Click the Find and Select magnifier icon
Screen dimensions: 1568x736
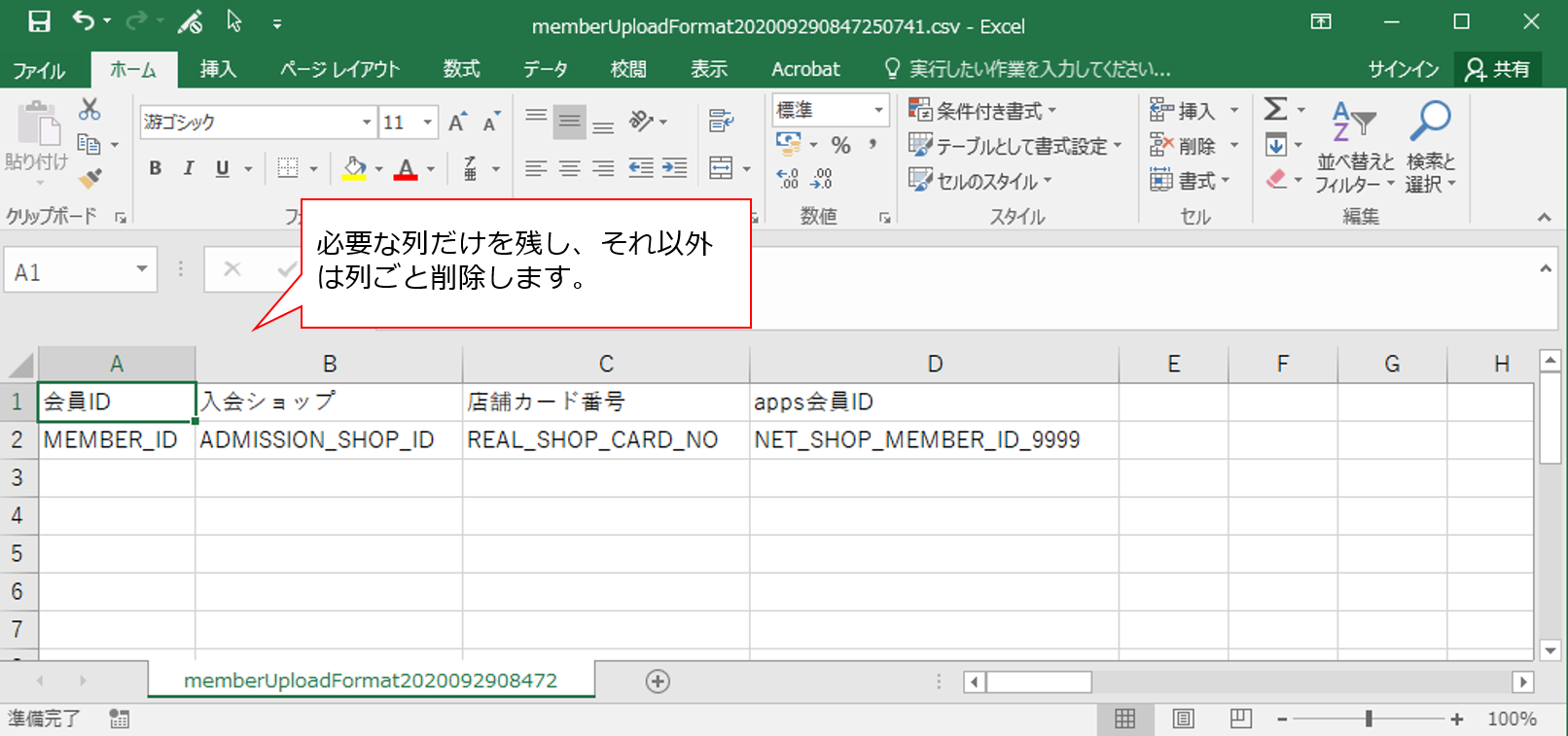1430,122
